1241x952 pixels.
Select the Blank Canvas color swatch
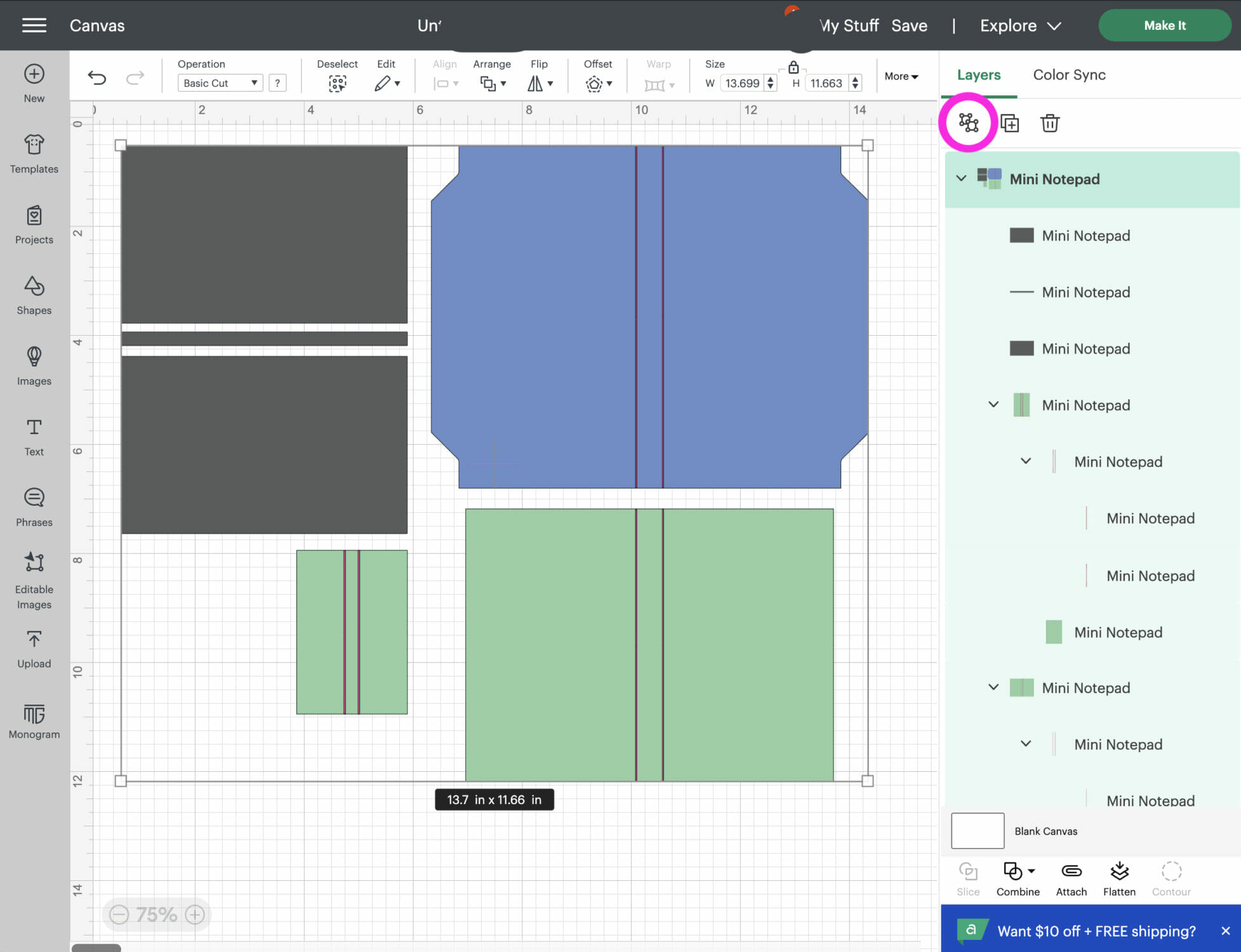tap(977, 831)
